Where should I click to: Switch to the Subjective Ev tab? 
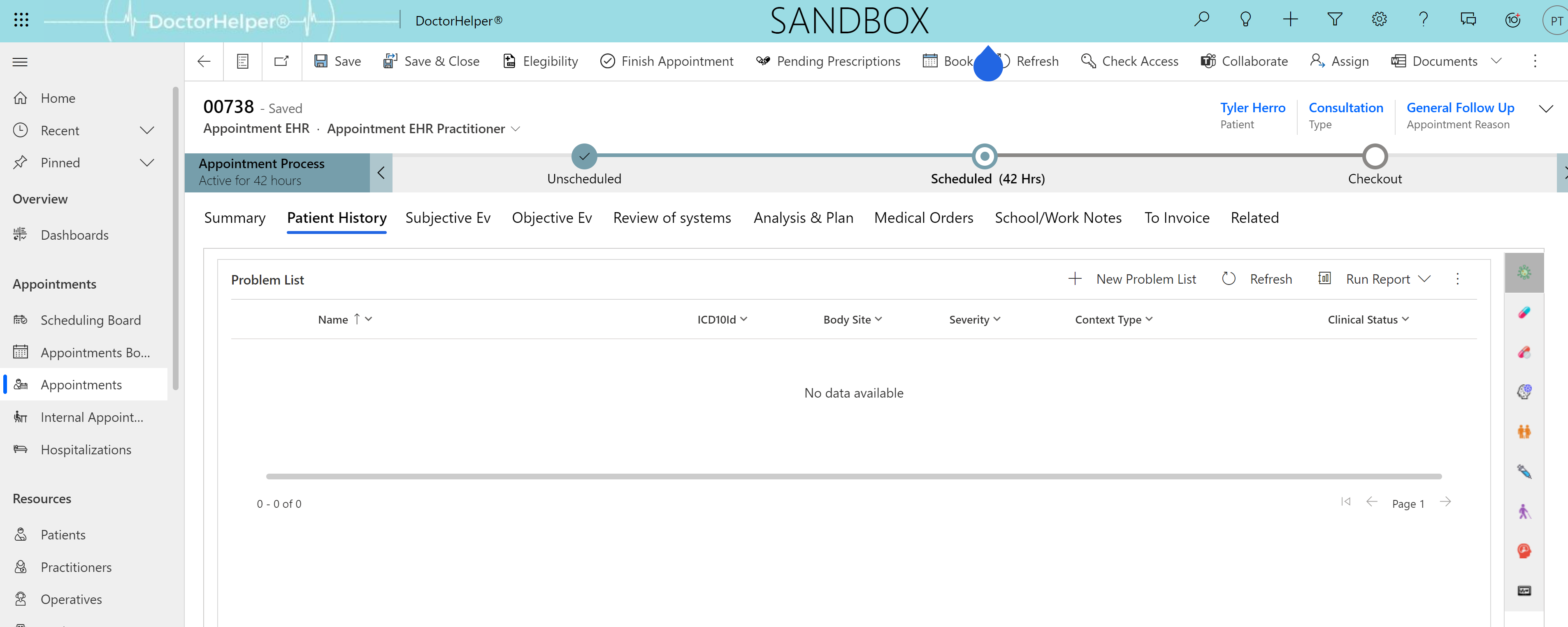(448, 218)
